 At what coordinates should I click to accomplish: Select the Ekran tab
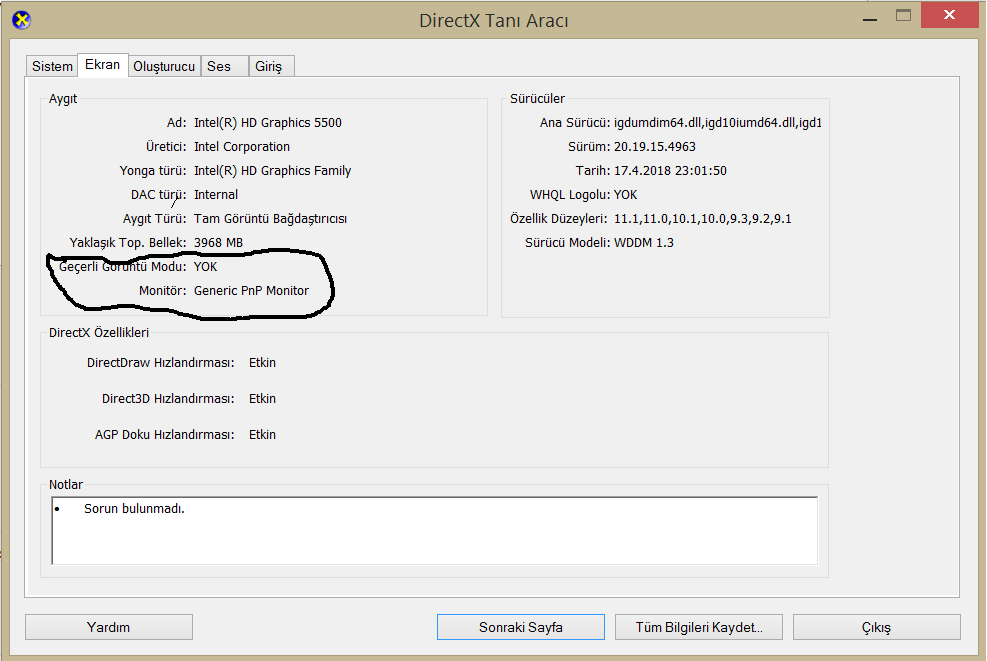point(103,64)
